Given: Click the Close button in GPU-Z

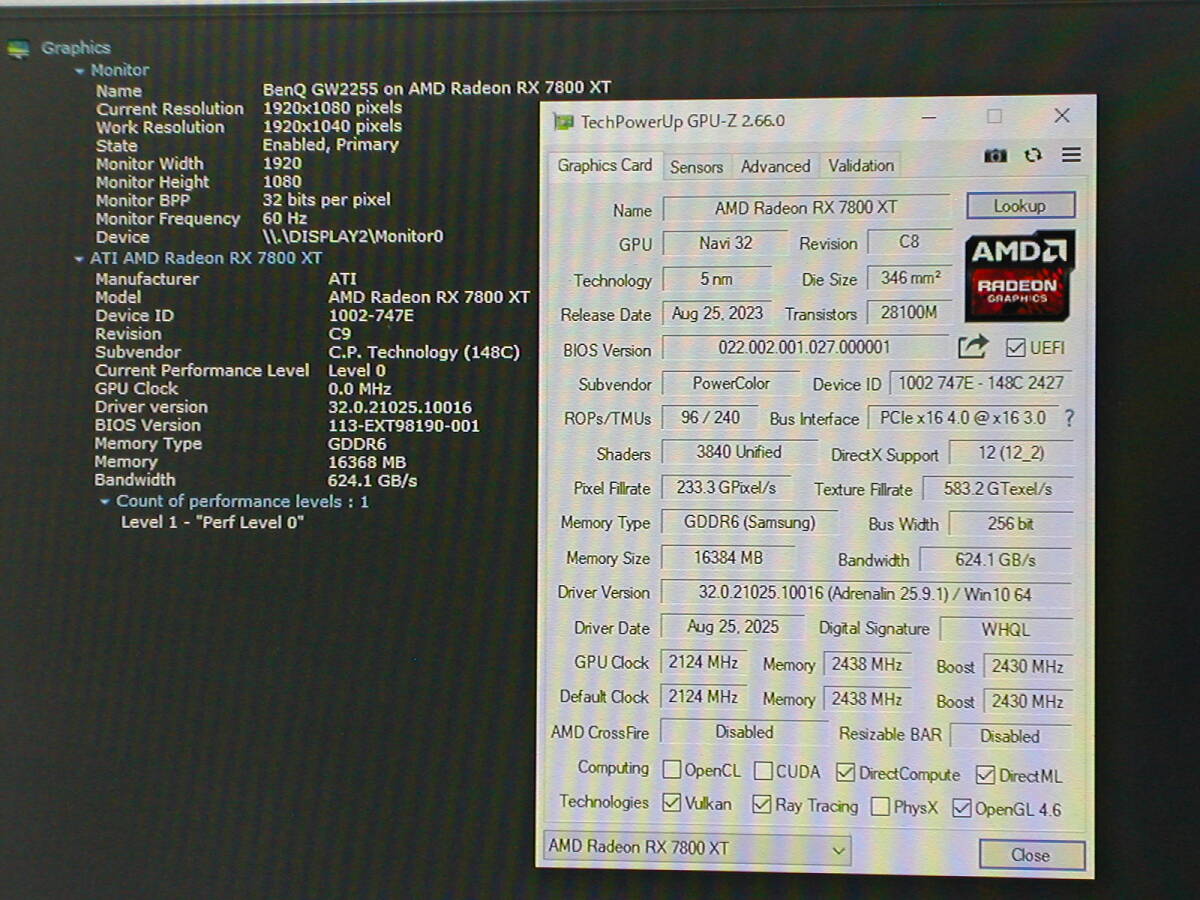Looking at the screenshot, I should 1031,855.
